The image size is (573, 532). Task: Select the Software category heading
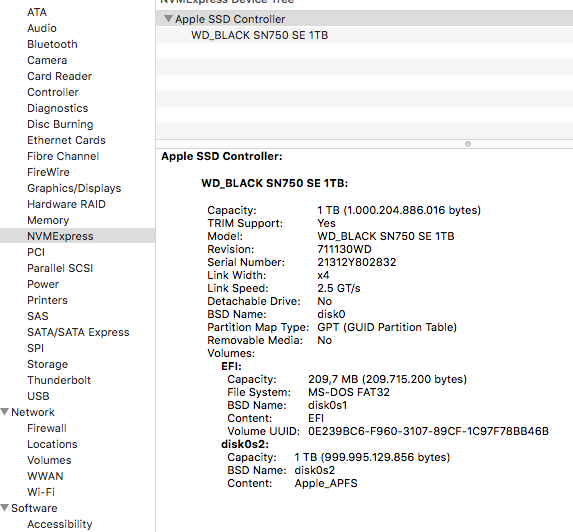[34, 508]
